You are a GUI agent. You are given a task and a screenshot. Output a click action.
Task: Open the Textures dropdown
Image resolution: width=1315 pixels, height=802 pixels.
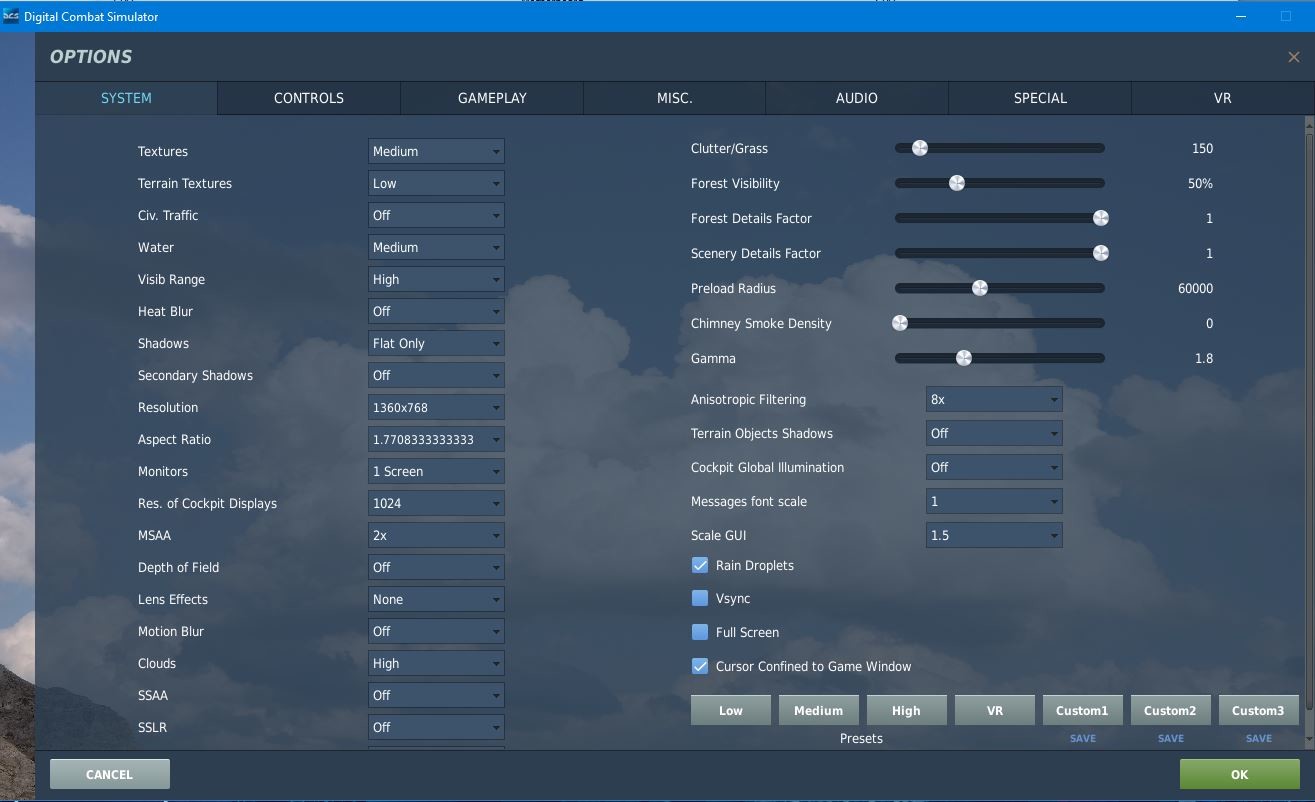coord(436,151)
